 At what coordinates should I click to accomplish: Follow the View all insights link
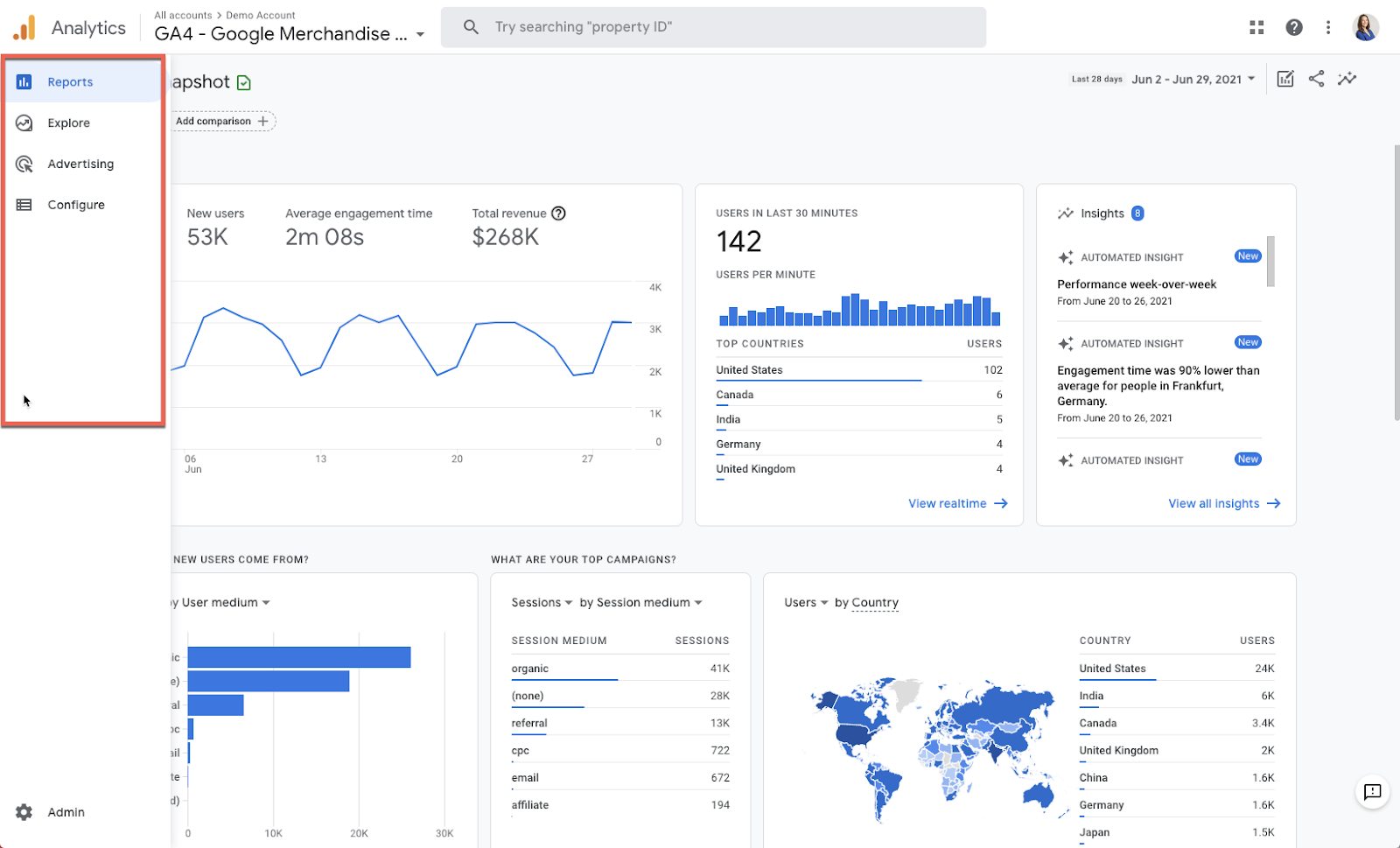1224,504
